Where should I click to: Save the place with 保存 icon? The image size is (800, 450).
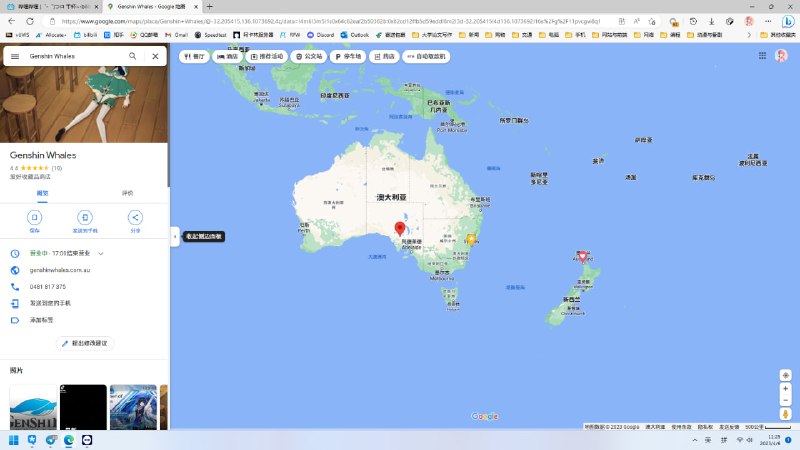(x=34, y=217)
